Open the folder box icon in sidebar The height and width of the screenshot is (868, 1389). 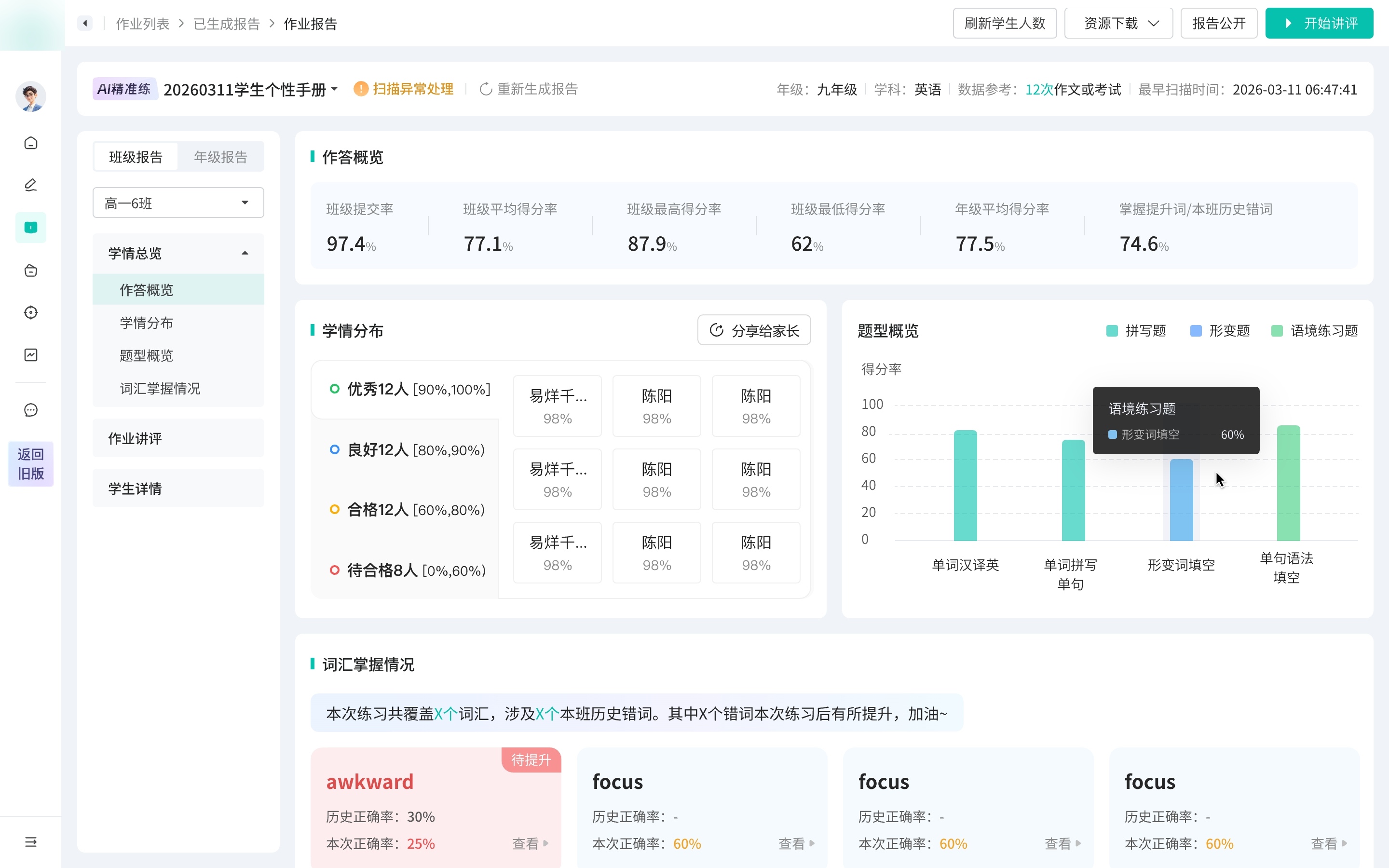(31, 271)
